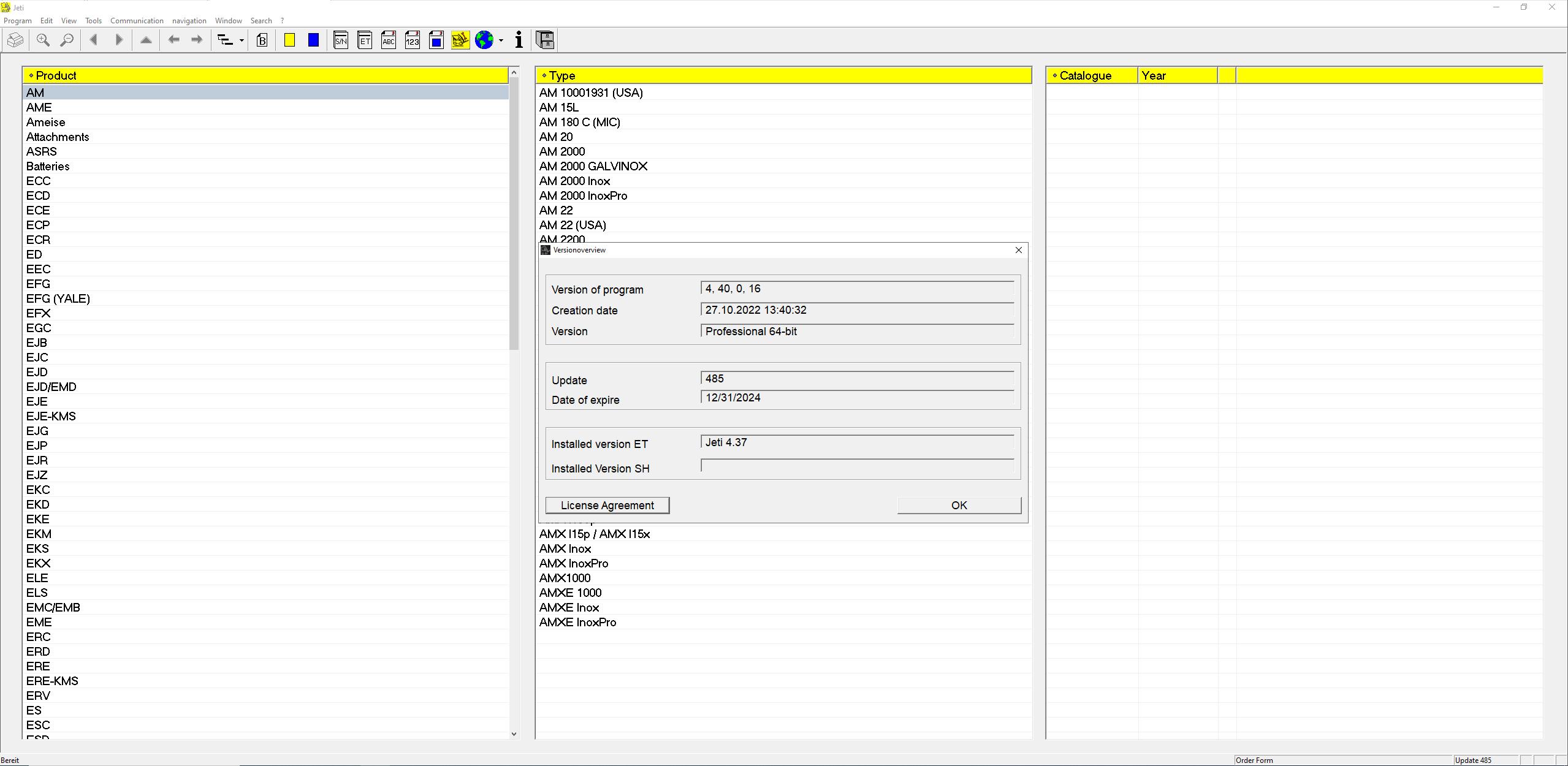The height and width of the screenshot is (766, 1568).
Task: Click the Creation date field
Action: coord(857,310)
